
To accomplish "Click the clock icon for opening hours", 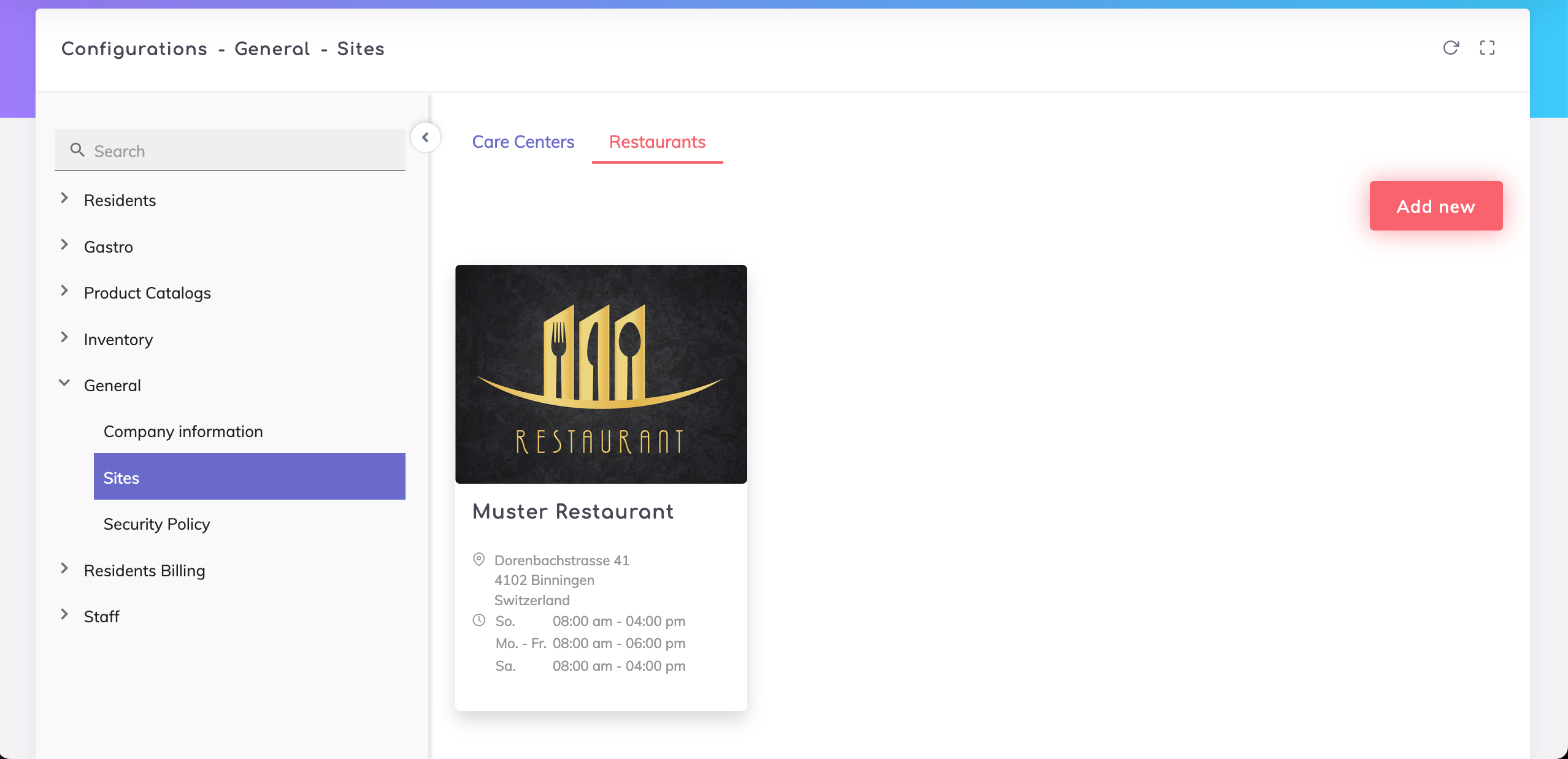I will pos(479,620).
